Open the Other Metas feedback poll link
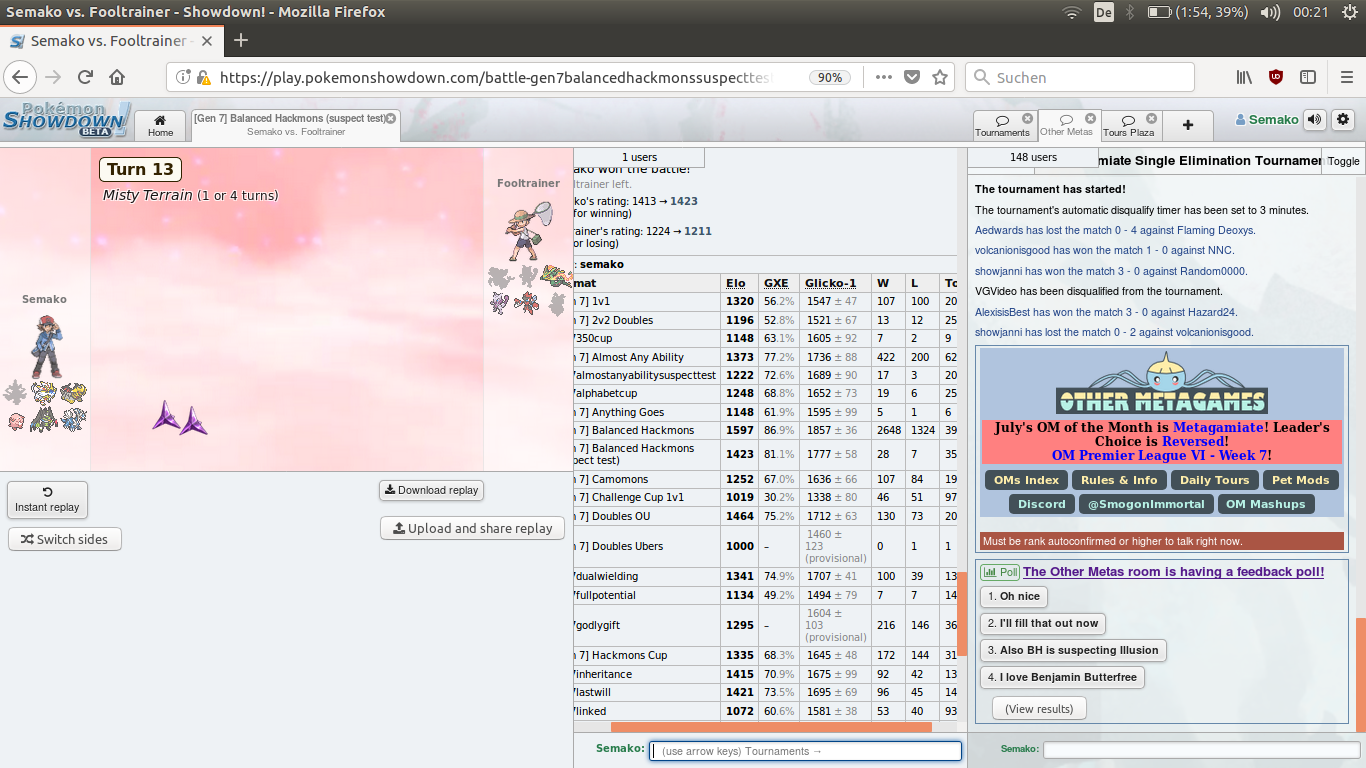The height and width of the screenshot is (768, 1366). coord(1173,572)
